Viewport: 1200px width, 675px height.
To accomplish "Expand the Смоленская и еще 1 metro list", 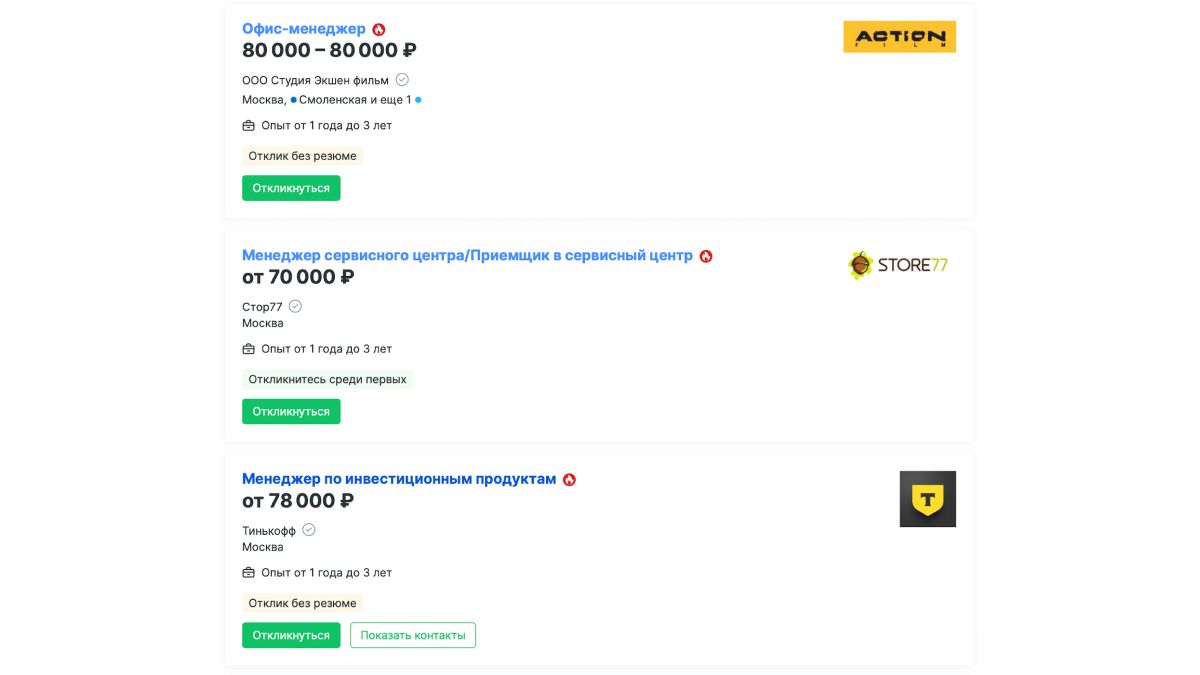I will [x=355, y=100].
